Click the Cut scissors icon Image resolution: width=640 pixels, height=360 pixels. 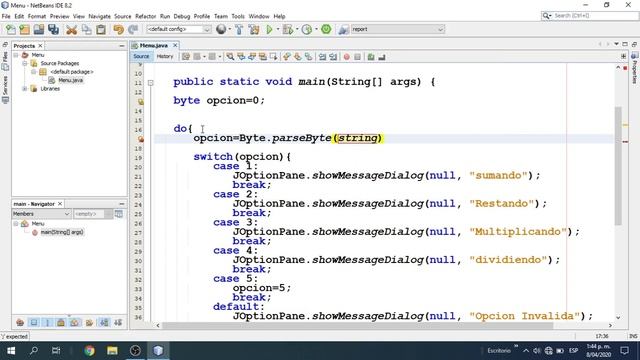pos(71,29)
